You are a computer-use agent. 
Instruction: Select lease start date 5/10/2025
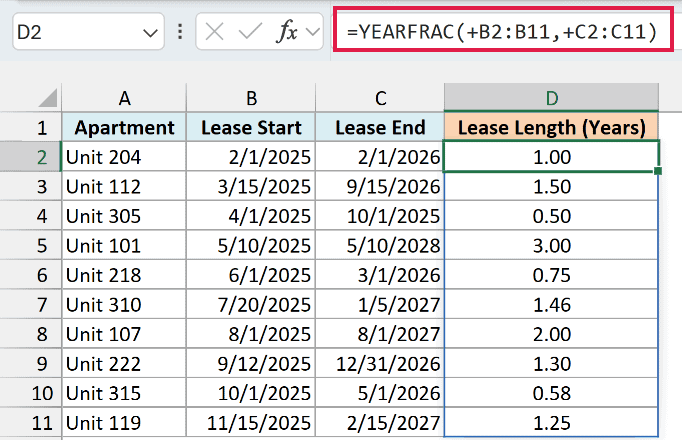tap(251, 245)
